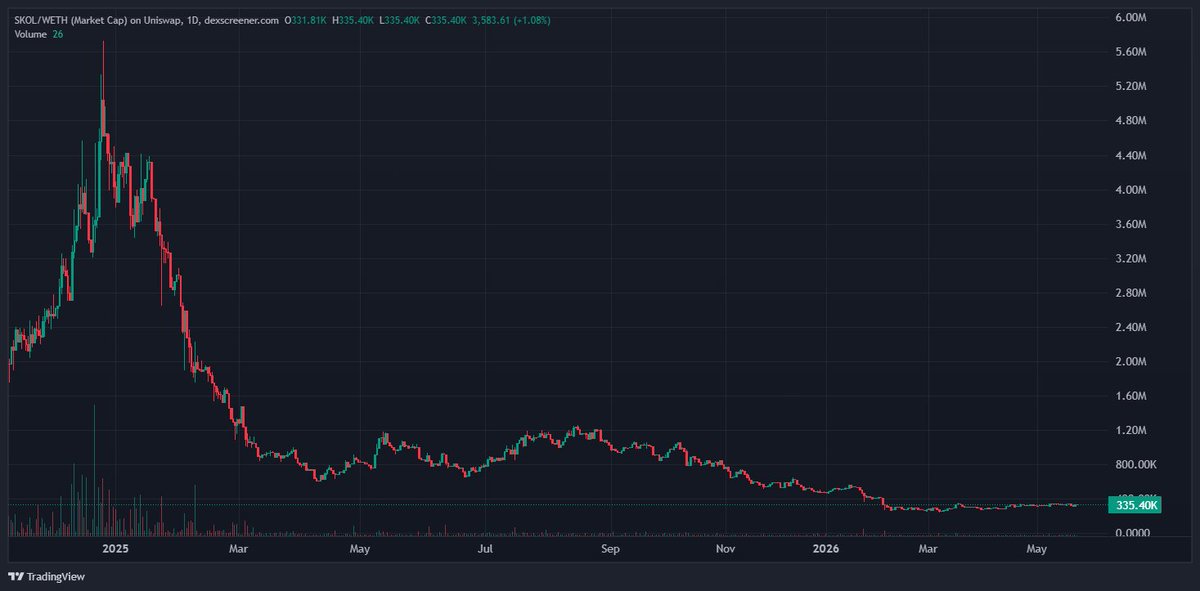Image resolution: width=1200 pixels, height=591 pixels.
Task: Select the Volume indicator label
Action: pyautogui.click(x=31, y=35)
